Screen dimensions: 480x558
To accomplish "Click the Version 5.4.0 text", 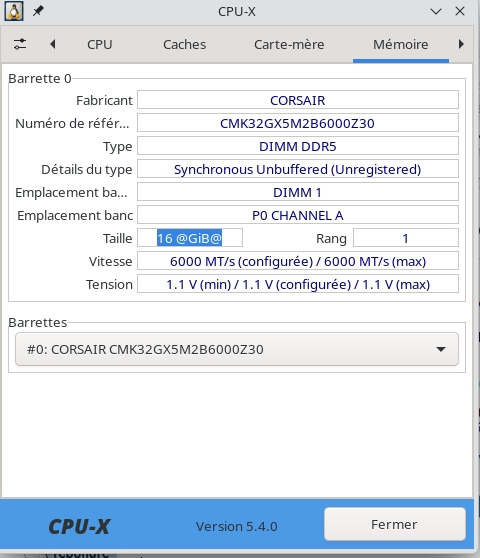I will (x=237, y=526).
